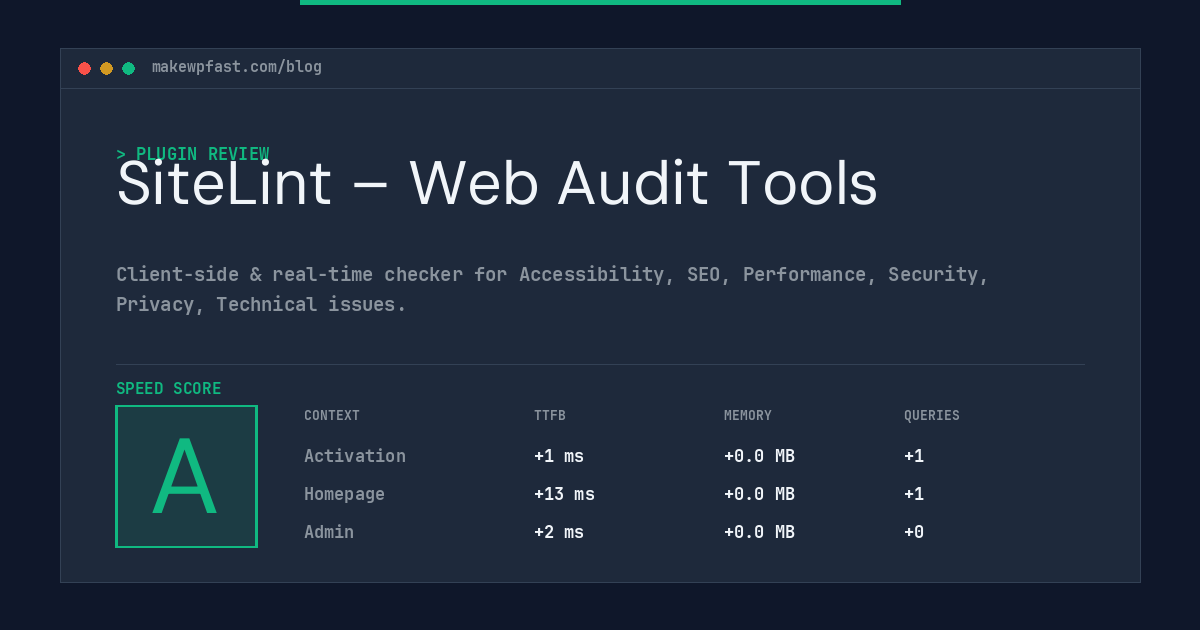This screenshot has width=1200, height=630.
Task: Click the SiteLint – Web Audit Tools title
Action: [497, 184]
